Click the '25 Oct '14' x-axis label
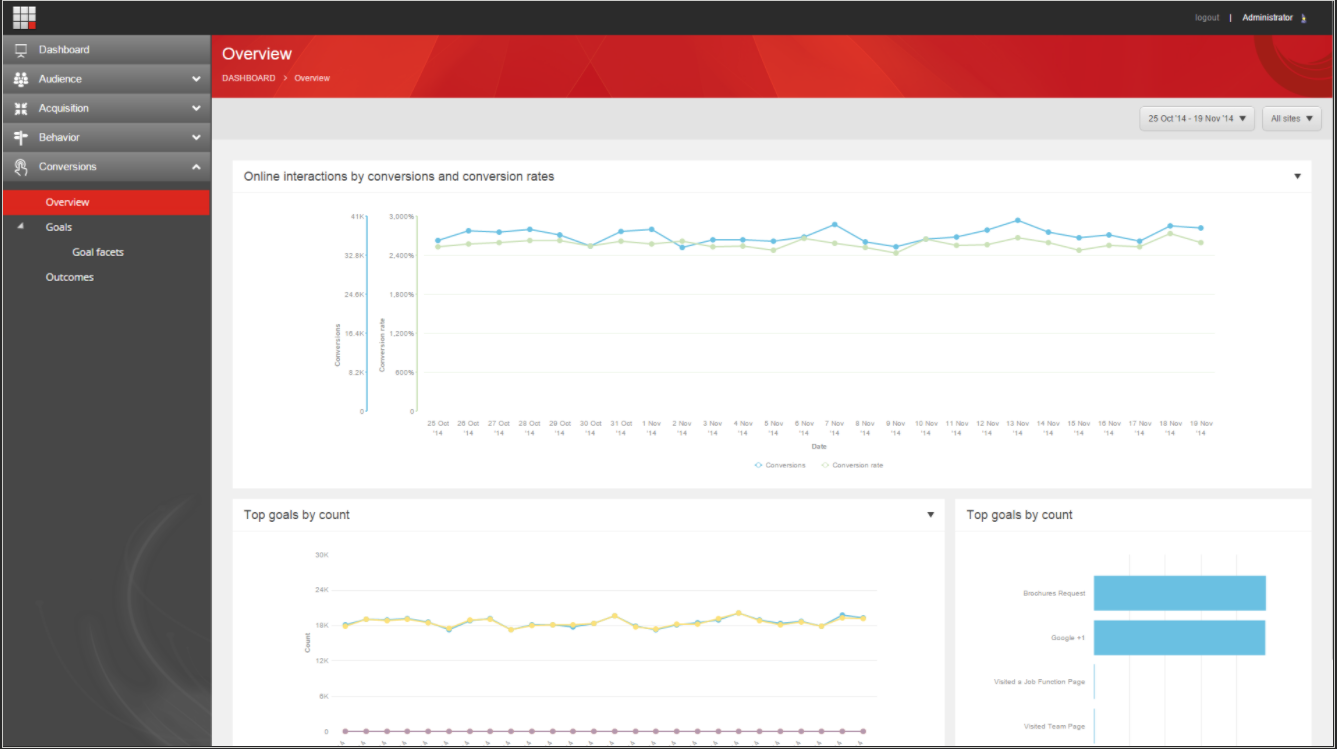The height and width of the screenshot is (749, 1337). tap(437, 428)
